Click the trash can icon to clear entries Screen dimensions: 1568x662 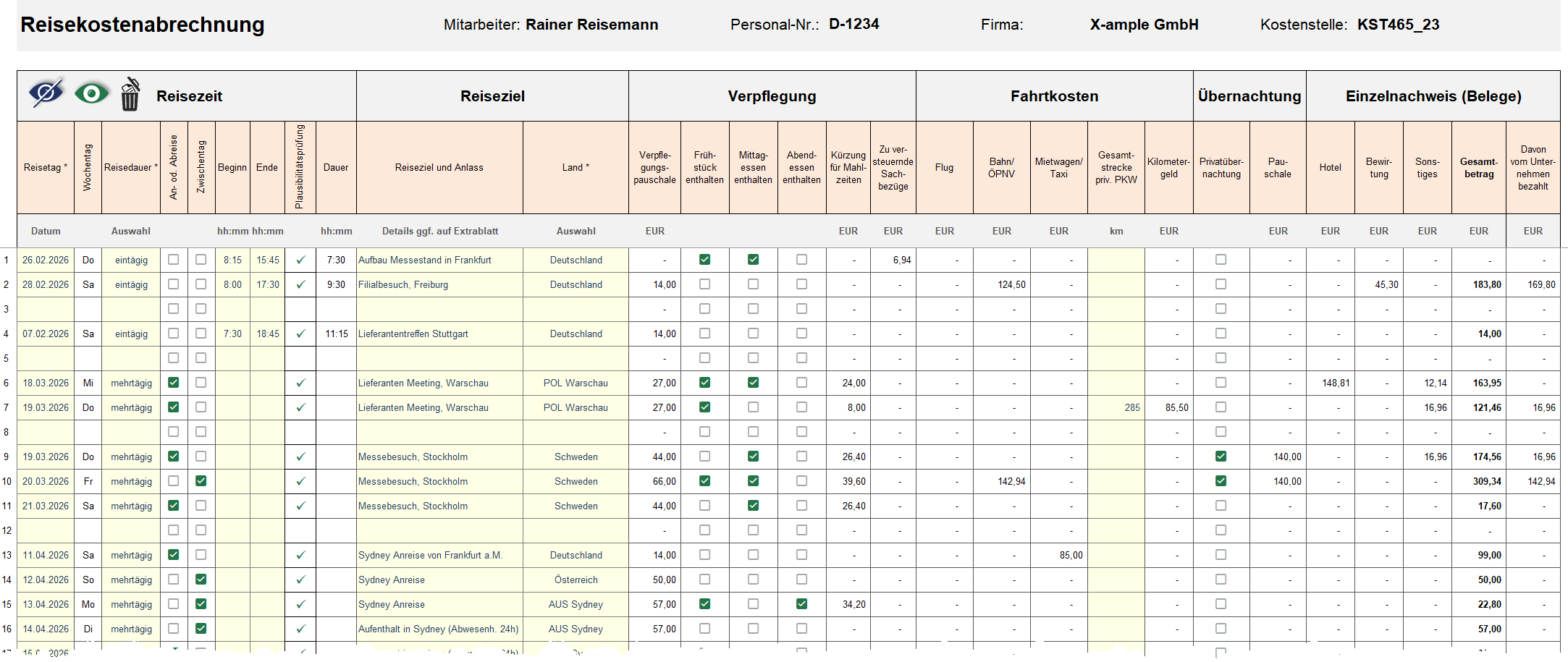[x=130, y=95]
